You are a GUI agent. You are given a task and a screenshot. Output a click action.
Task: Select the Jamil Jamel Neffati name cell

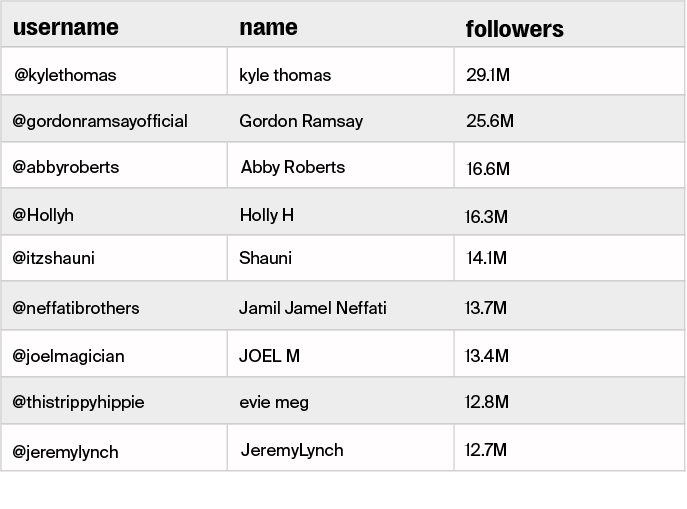tap(313, 308)
